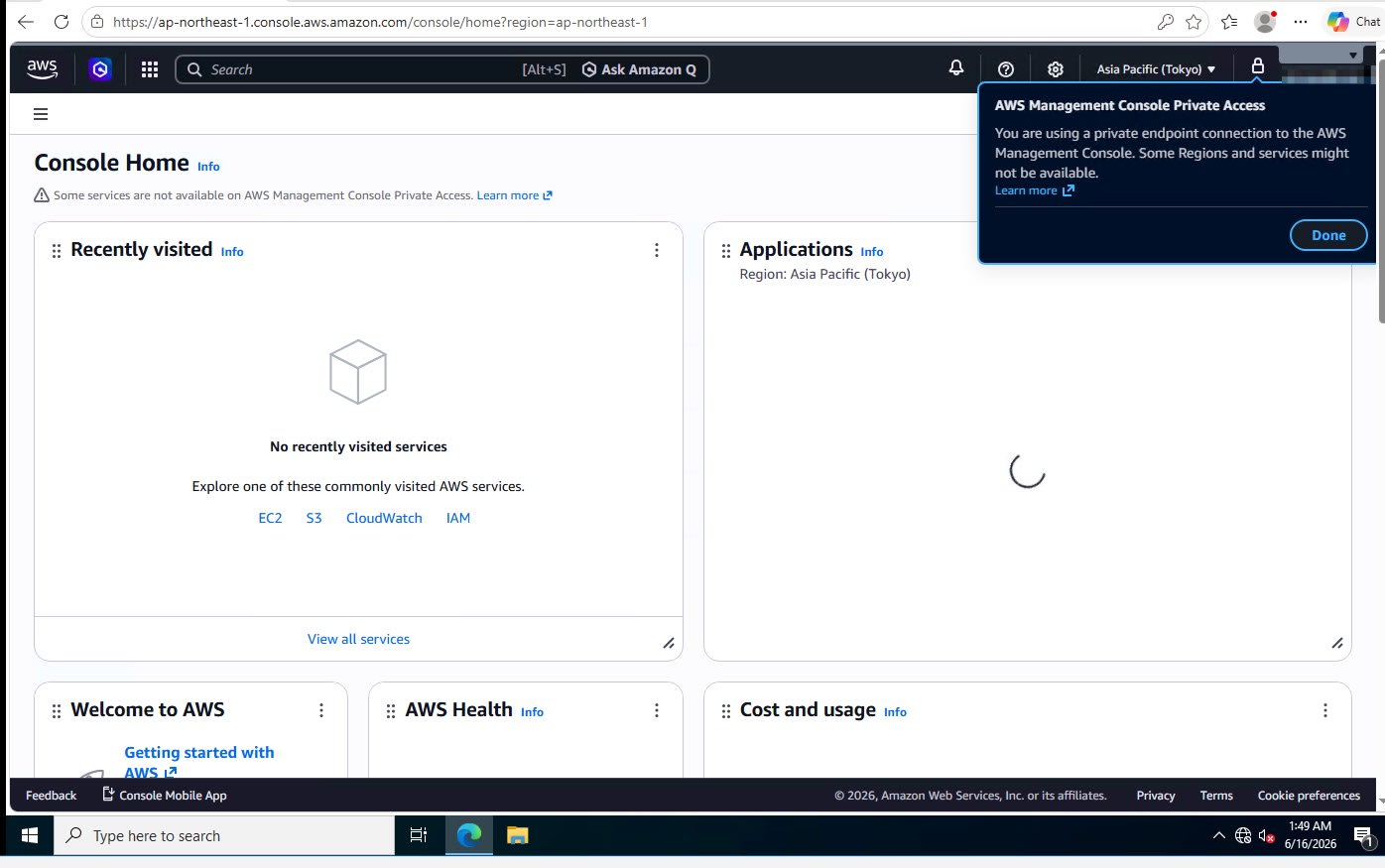1385x868 pixels.
Task: Grab the Welcome to AWS drag handle
Action: 57,711
